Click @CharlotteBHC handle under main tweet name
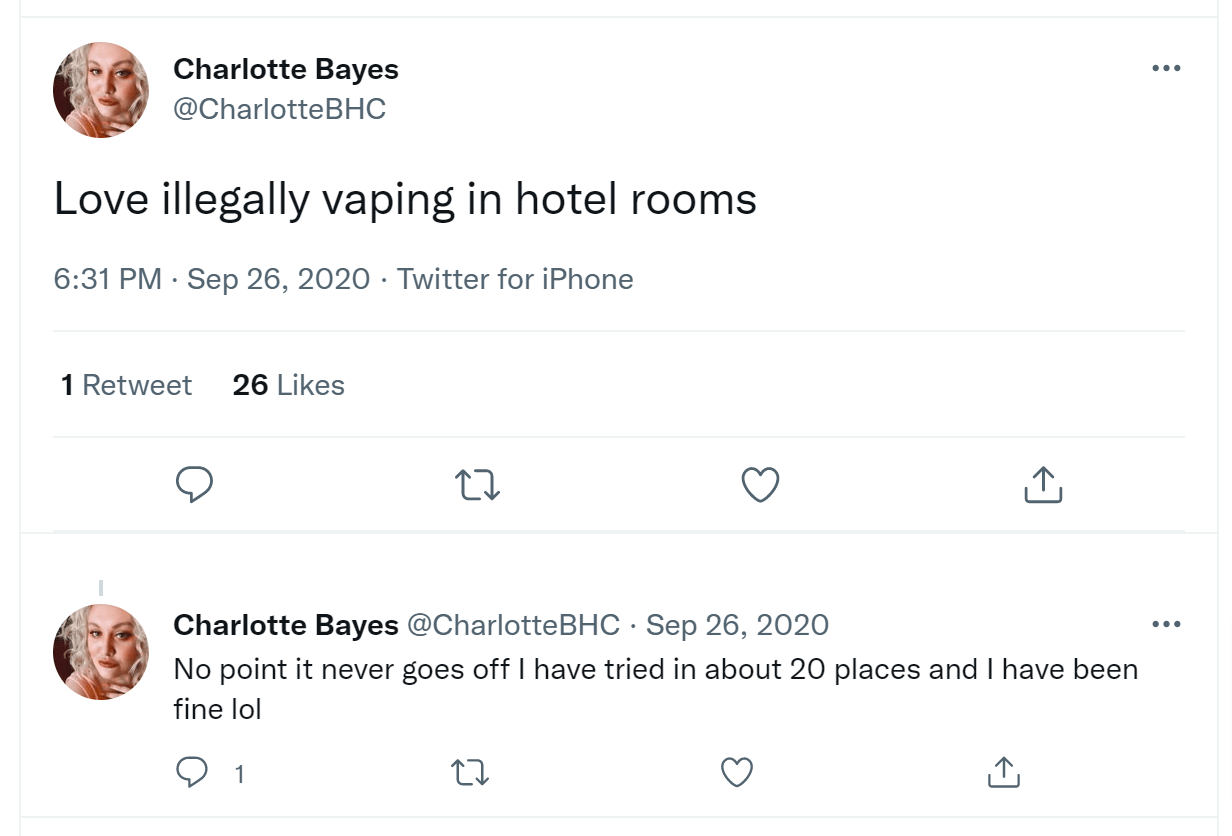This screenshot has width=1232, height=836. (x=280, y=109)
